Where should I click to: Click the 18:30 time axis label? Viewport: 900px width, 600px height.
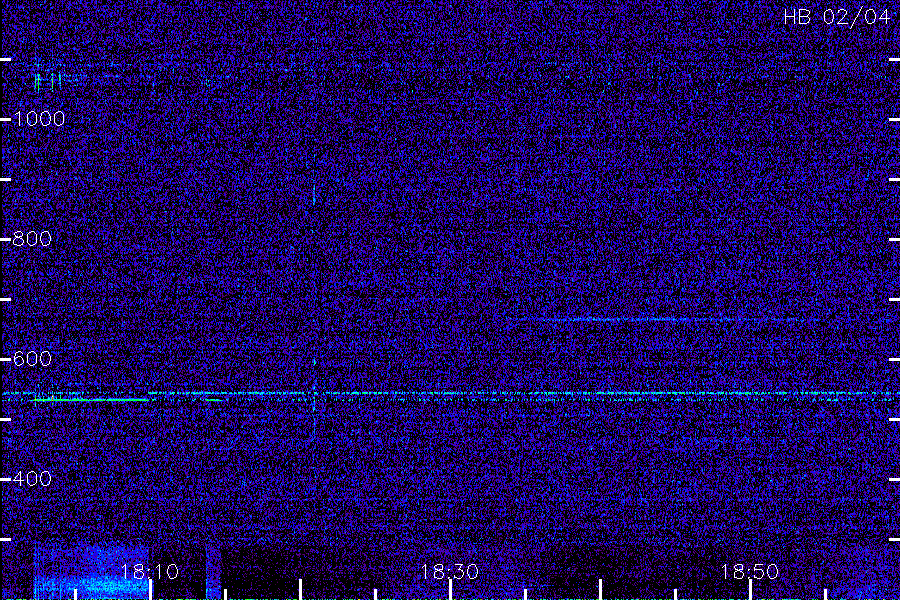pos(450,572)
